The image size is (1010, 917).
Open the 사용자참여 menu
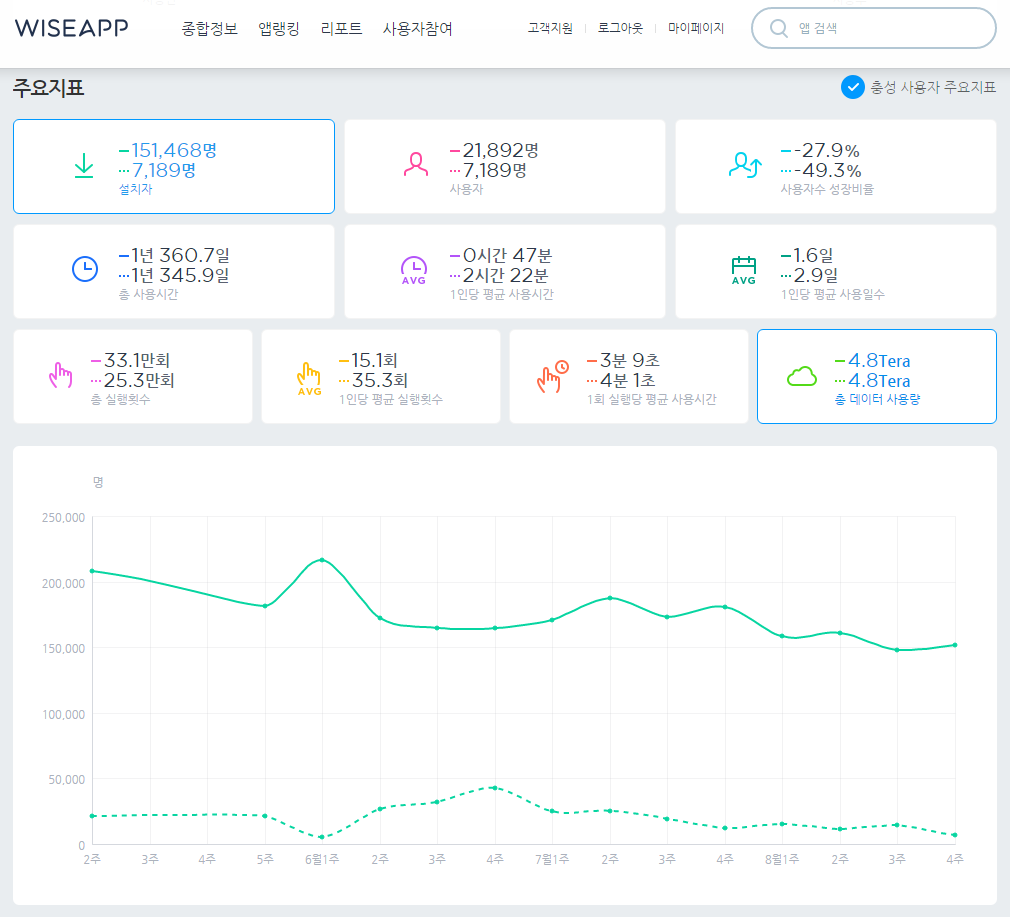pyautogui.click(x=417, y=28)
